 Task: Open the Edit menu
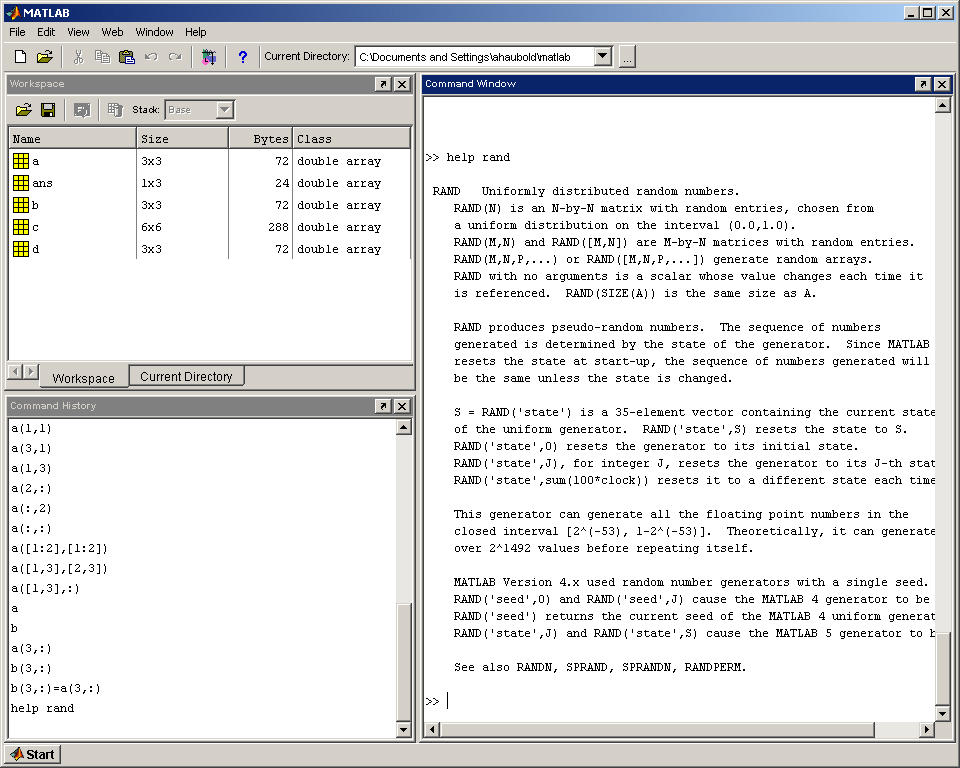(46, 32)
